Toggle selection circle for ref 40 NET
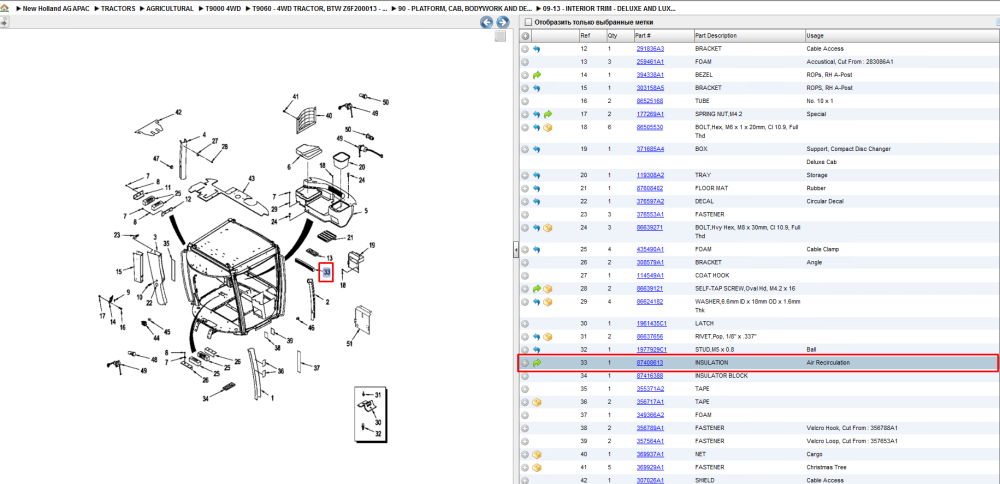 point(525,454)
